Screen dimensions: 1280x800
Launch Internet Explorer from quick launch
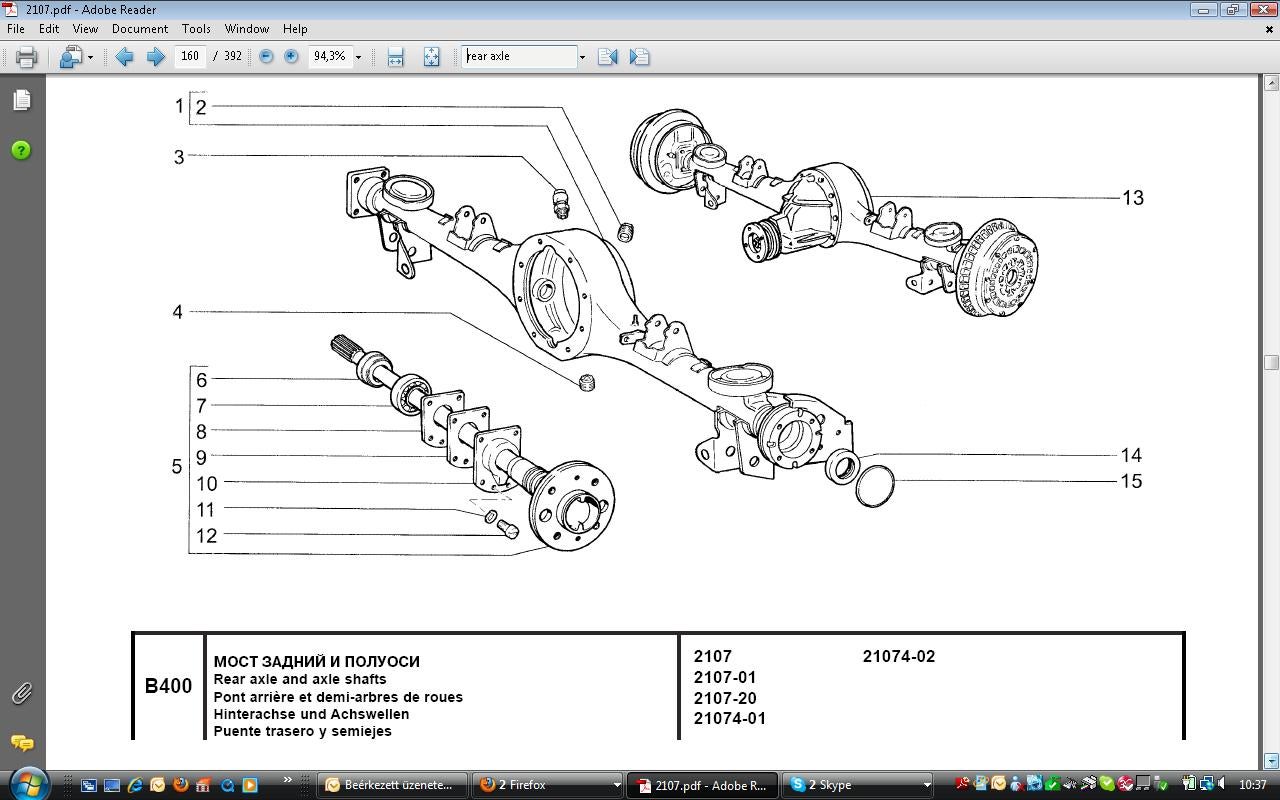click(135, 785)
